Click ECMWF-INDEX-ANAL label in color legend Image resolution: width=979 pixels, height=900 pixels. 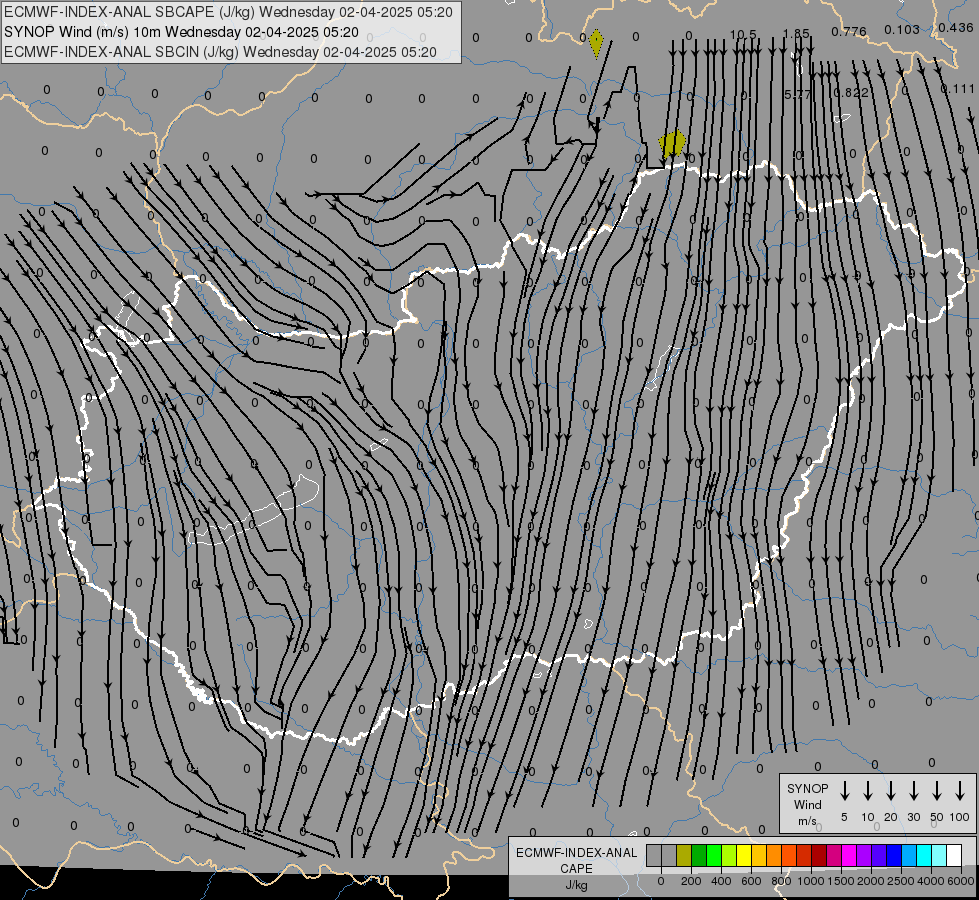[x=576, y=853]
